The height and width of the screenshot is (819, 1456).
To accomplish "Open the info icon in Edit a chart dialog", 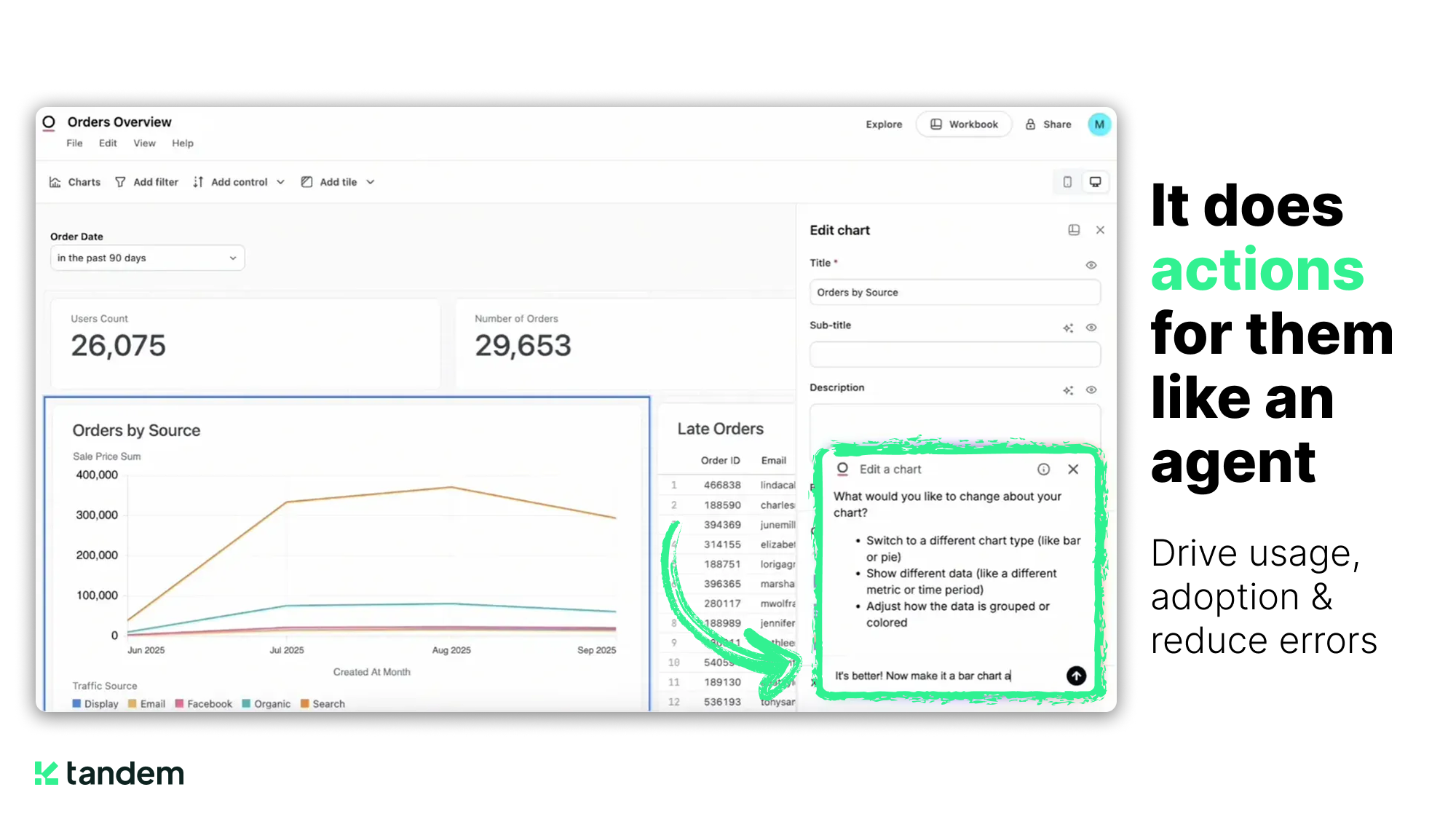I will (x=1043, y=470).
